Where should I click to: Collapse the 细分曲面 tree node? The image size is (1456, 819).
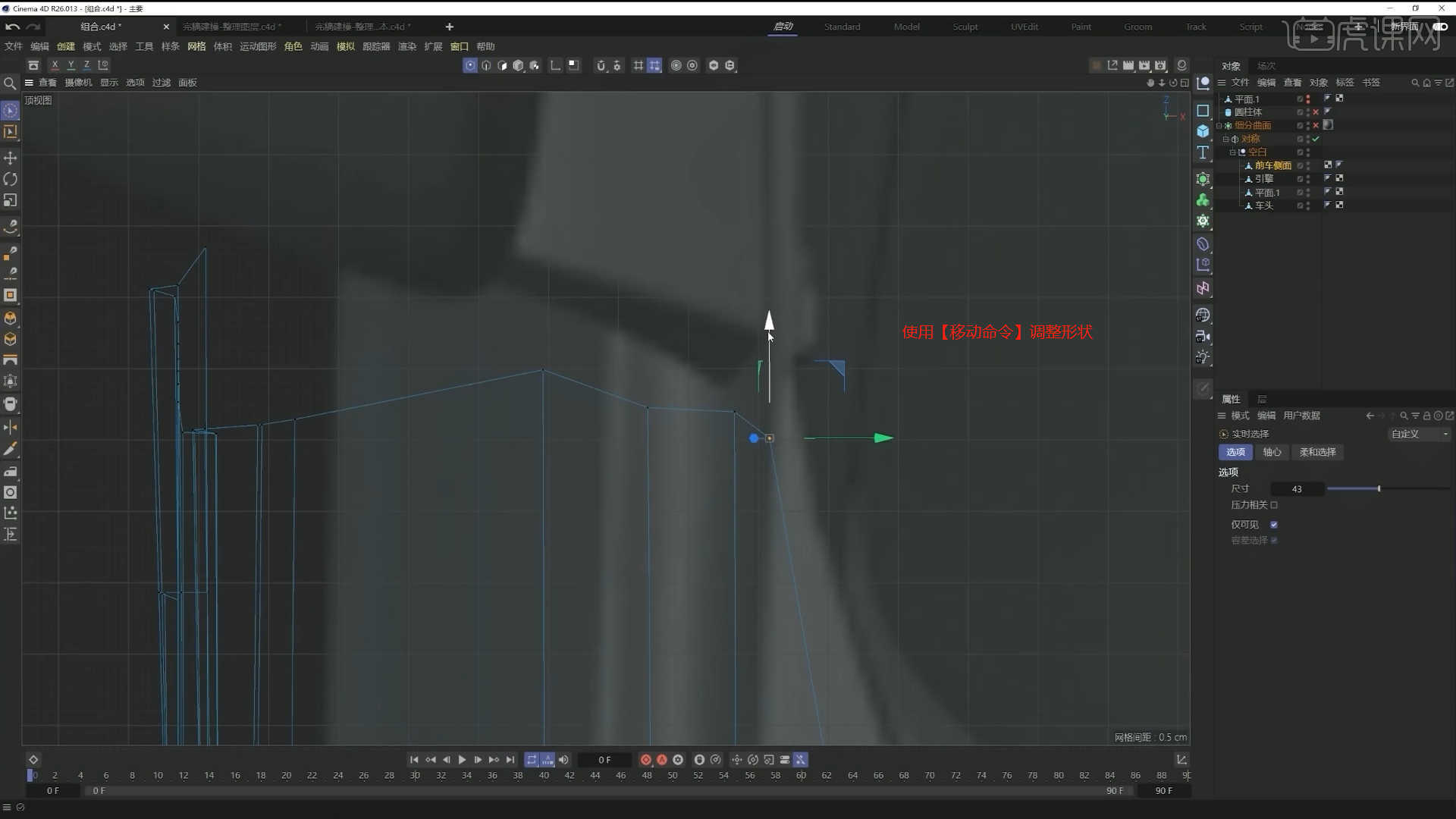tap(1219, 126)
